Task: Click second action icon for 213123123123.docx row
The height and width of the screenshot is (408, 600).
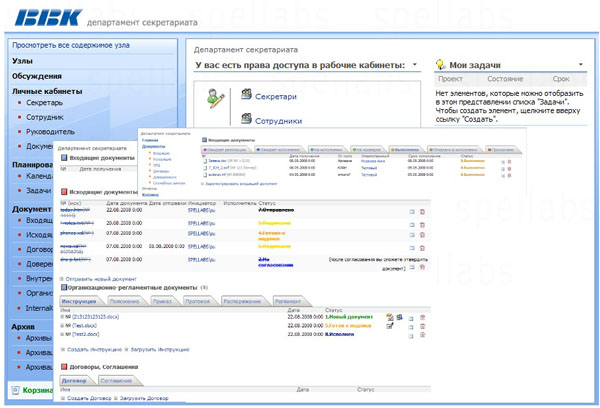Action: 399,317
